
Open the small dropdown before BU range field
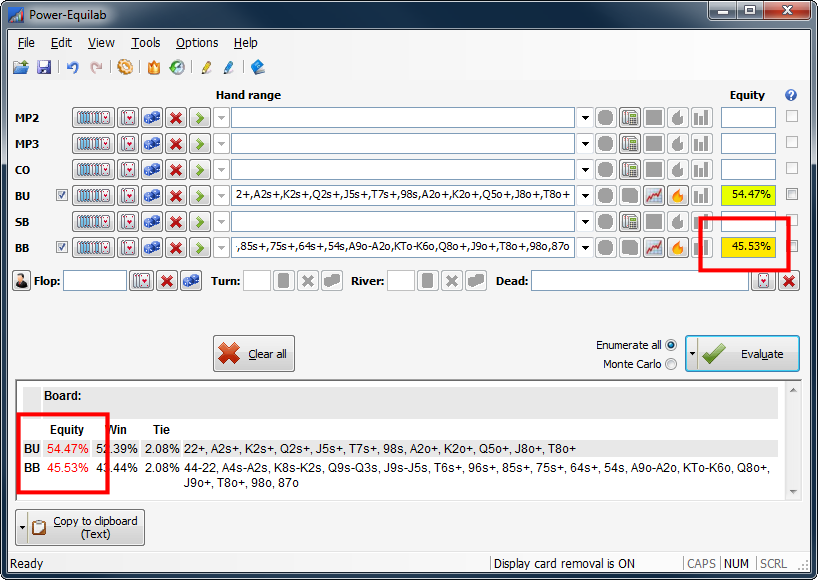[x=221, y=196]
